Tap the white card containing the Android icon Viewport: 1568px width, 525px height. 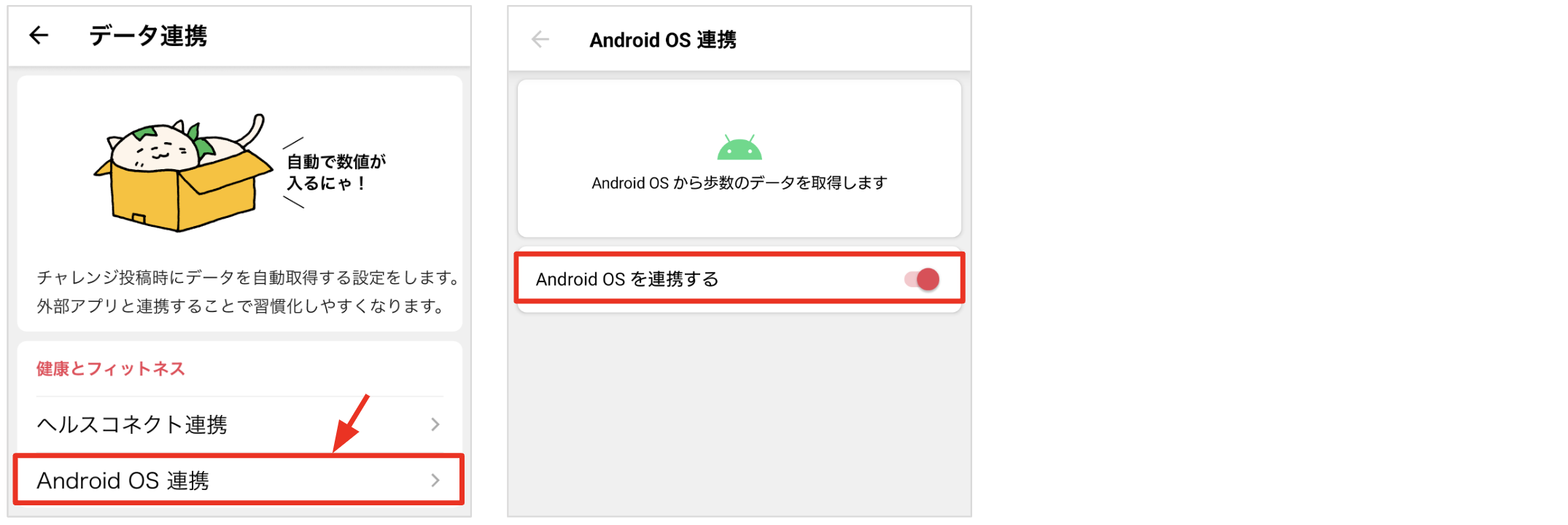pos(740,158)
